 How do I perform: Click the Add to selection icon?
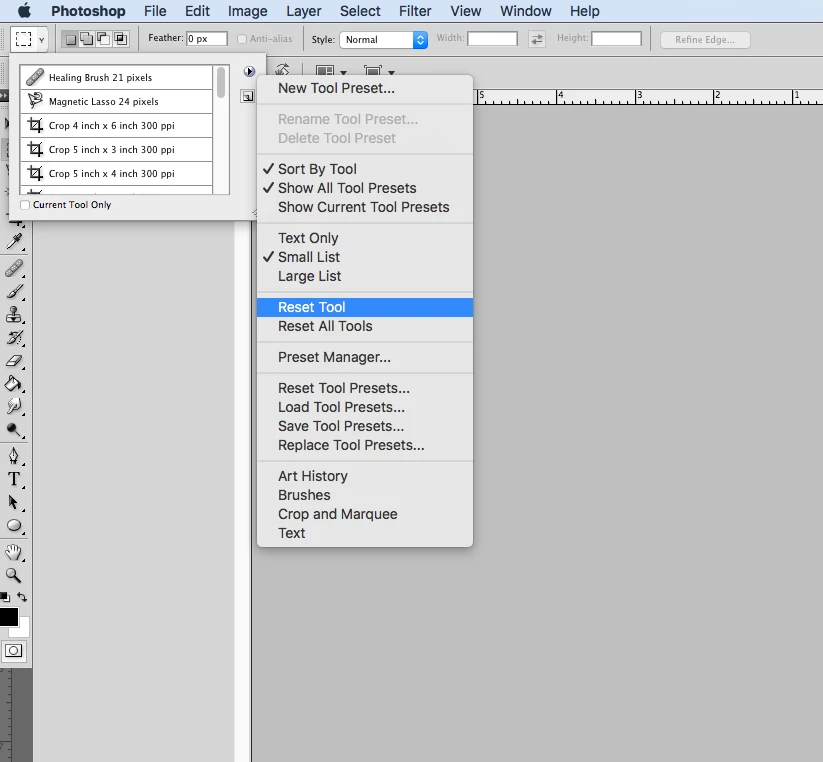pos(87,39)
